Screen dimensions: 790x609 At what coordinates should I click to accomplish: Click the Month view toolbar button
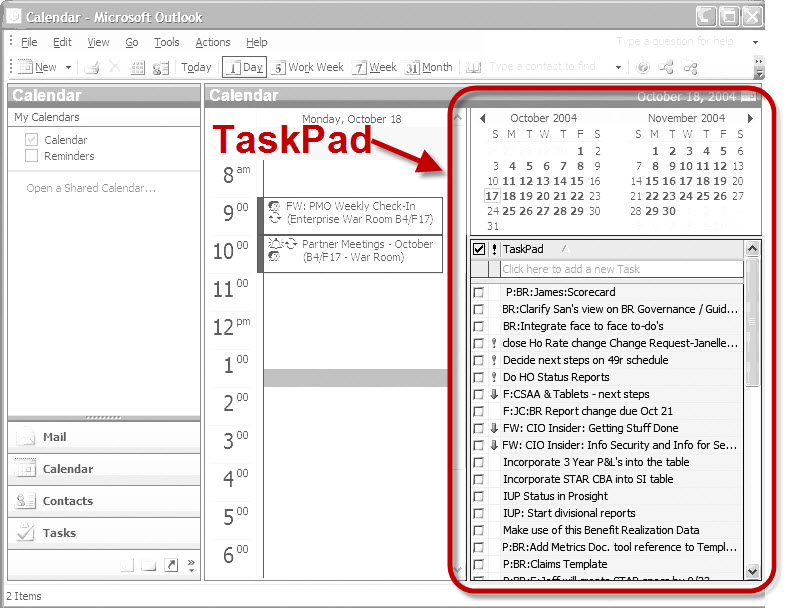click(x=429, y=68)
